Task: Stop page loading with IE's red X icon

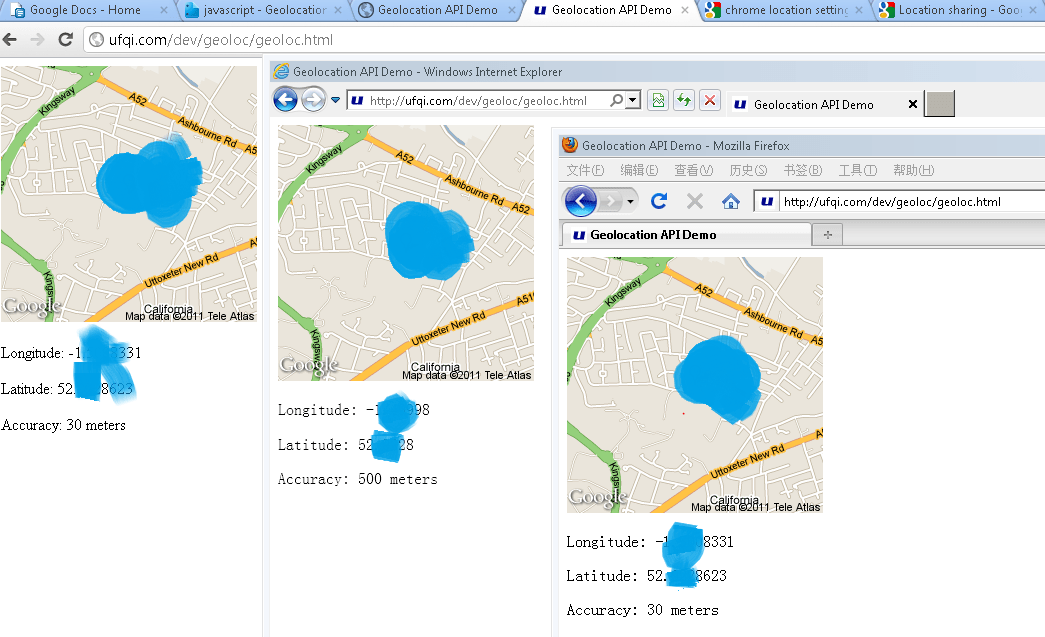Action: pos(710,100)
